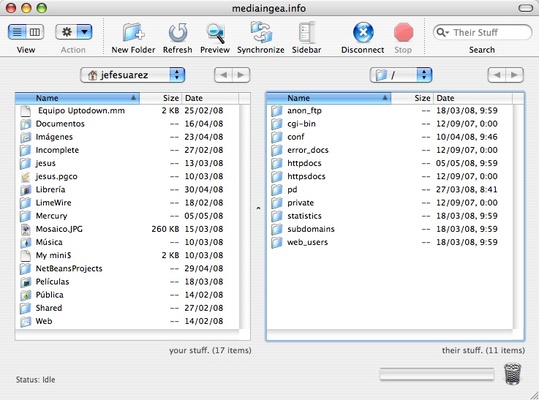Screen dimensions: 539x400
Task: Click the local pane vertical scrollbar
Action: 244,216
